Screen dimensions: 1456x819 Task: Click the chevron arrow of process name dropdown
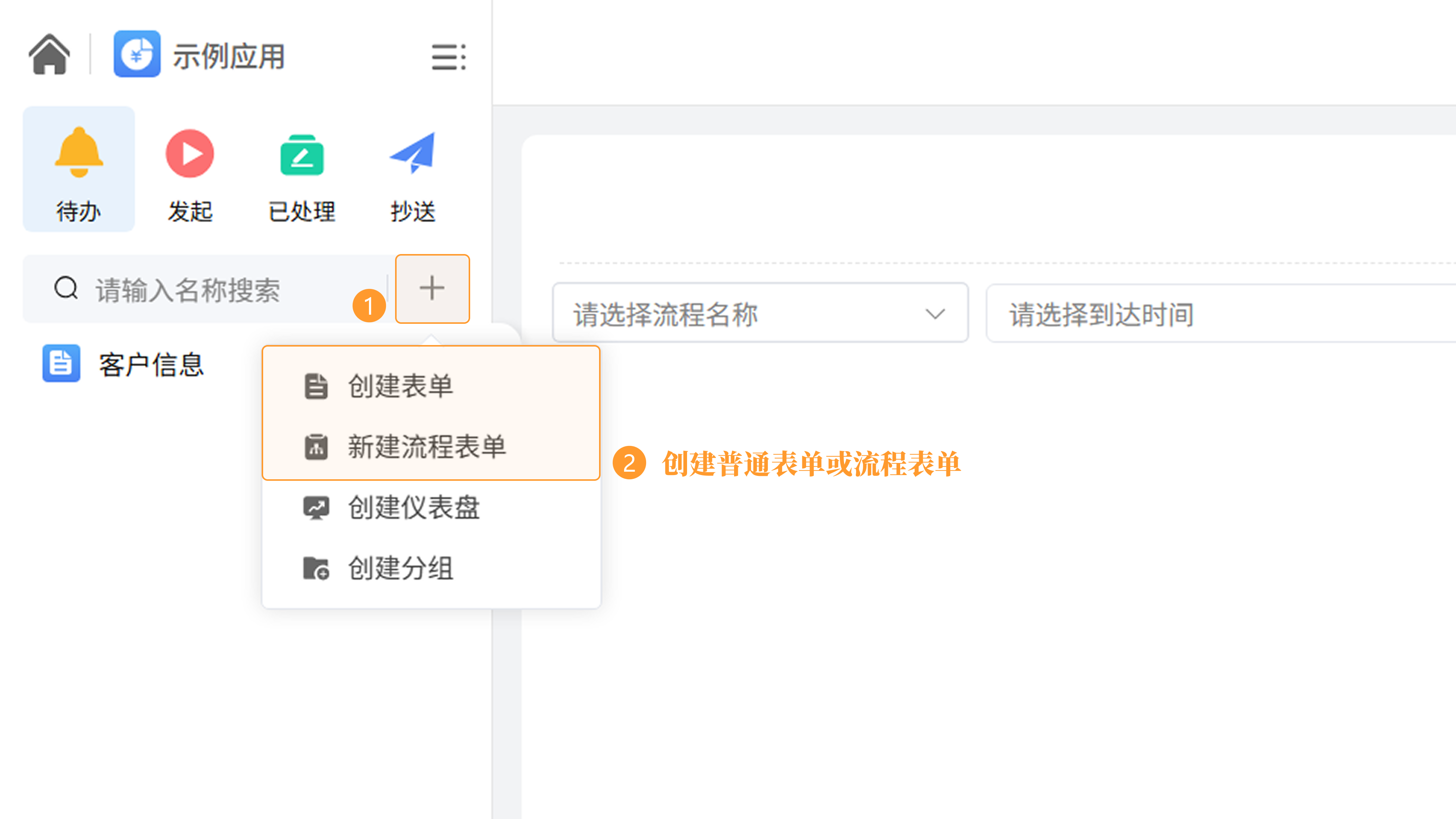tap(935, 314)
